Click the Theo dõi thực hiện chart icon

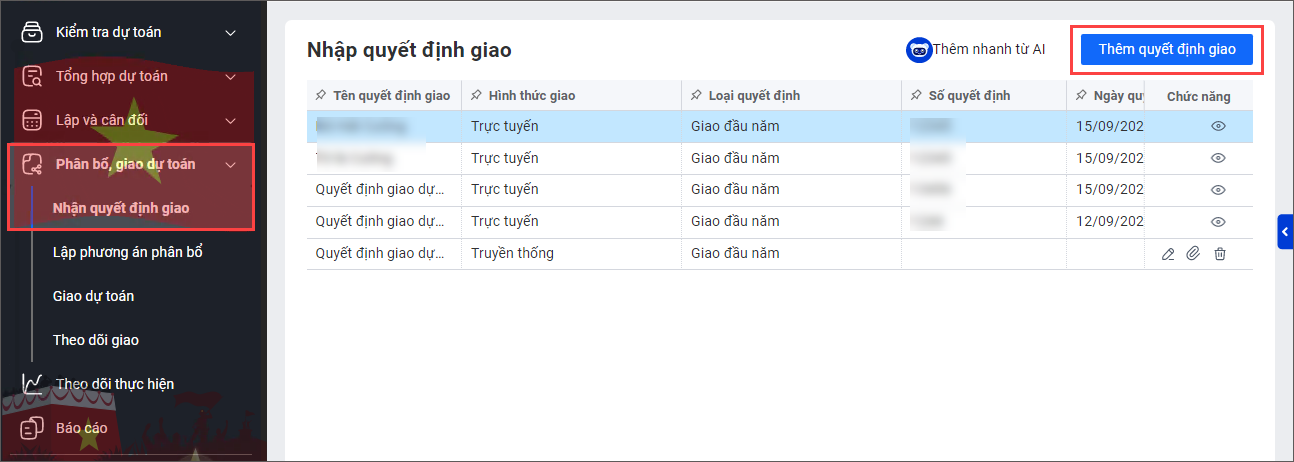tap(33, 384)
